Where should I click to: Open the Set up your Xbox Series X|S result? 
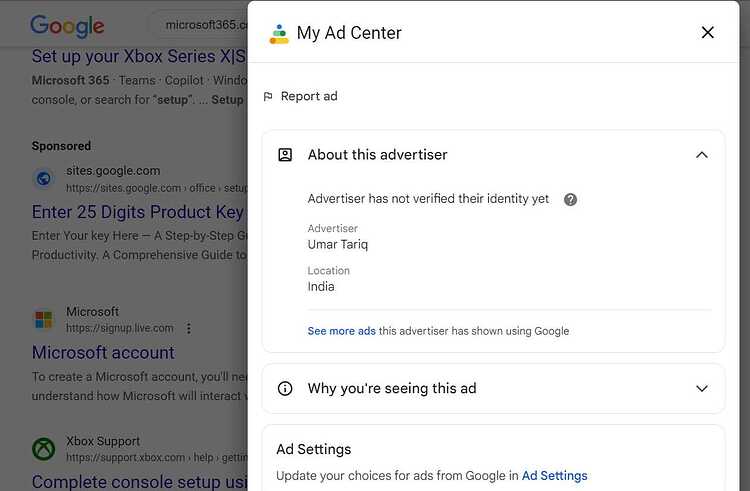point(139,56)
